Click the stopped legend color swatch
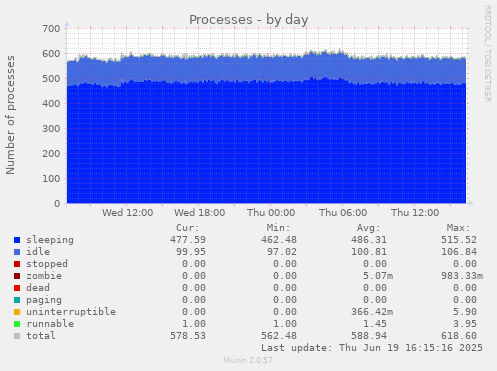Image resolution: width=497 pixels, height=371 pixels. [x=17, y=264]
